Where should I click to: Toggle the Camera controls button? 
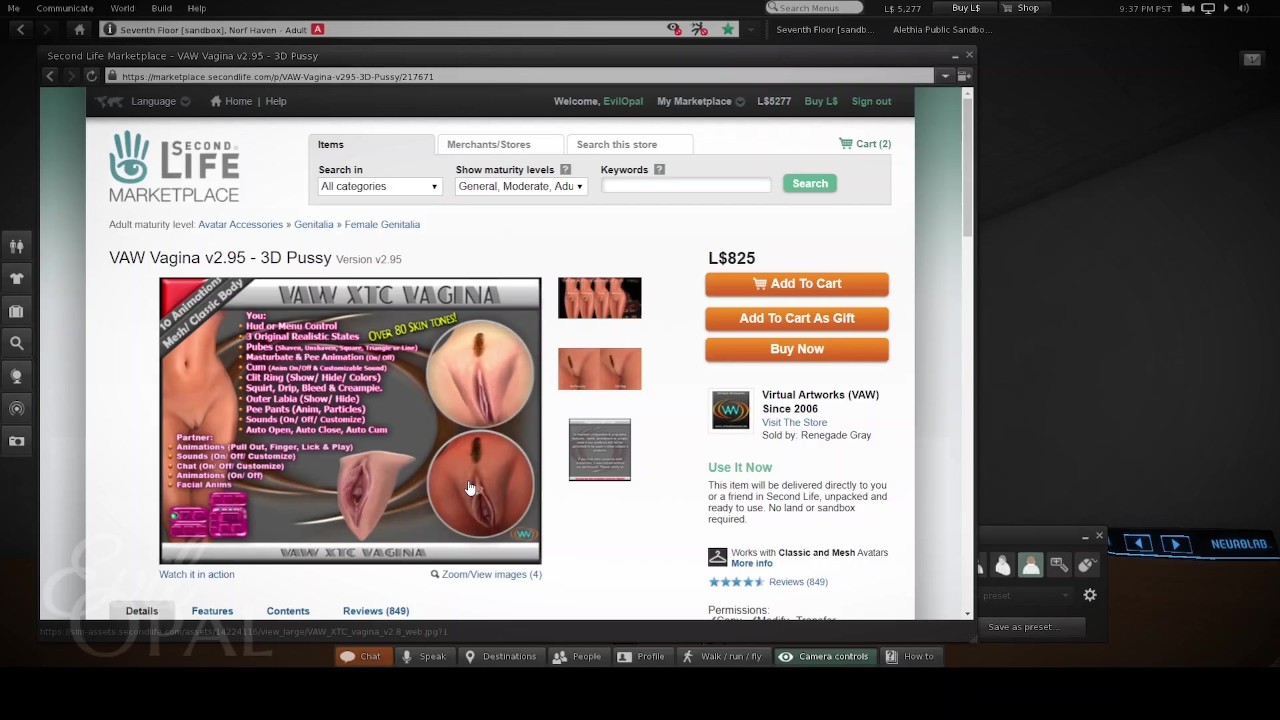point(824,657)
